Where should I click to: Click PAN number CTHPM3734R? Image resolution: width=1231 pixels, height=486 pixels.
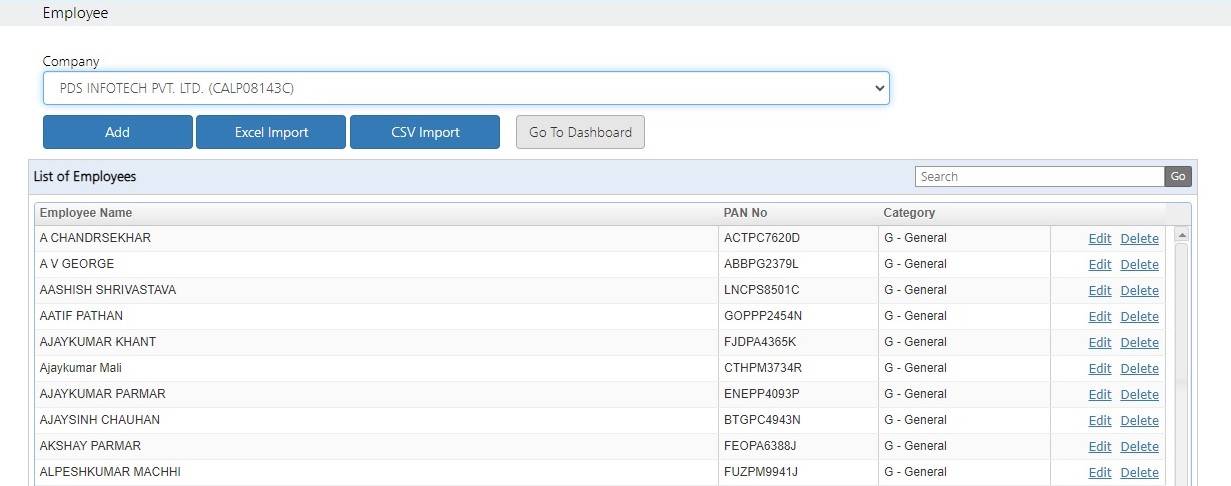(x=764, y=368)
